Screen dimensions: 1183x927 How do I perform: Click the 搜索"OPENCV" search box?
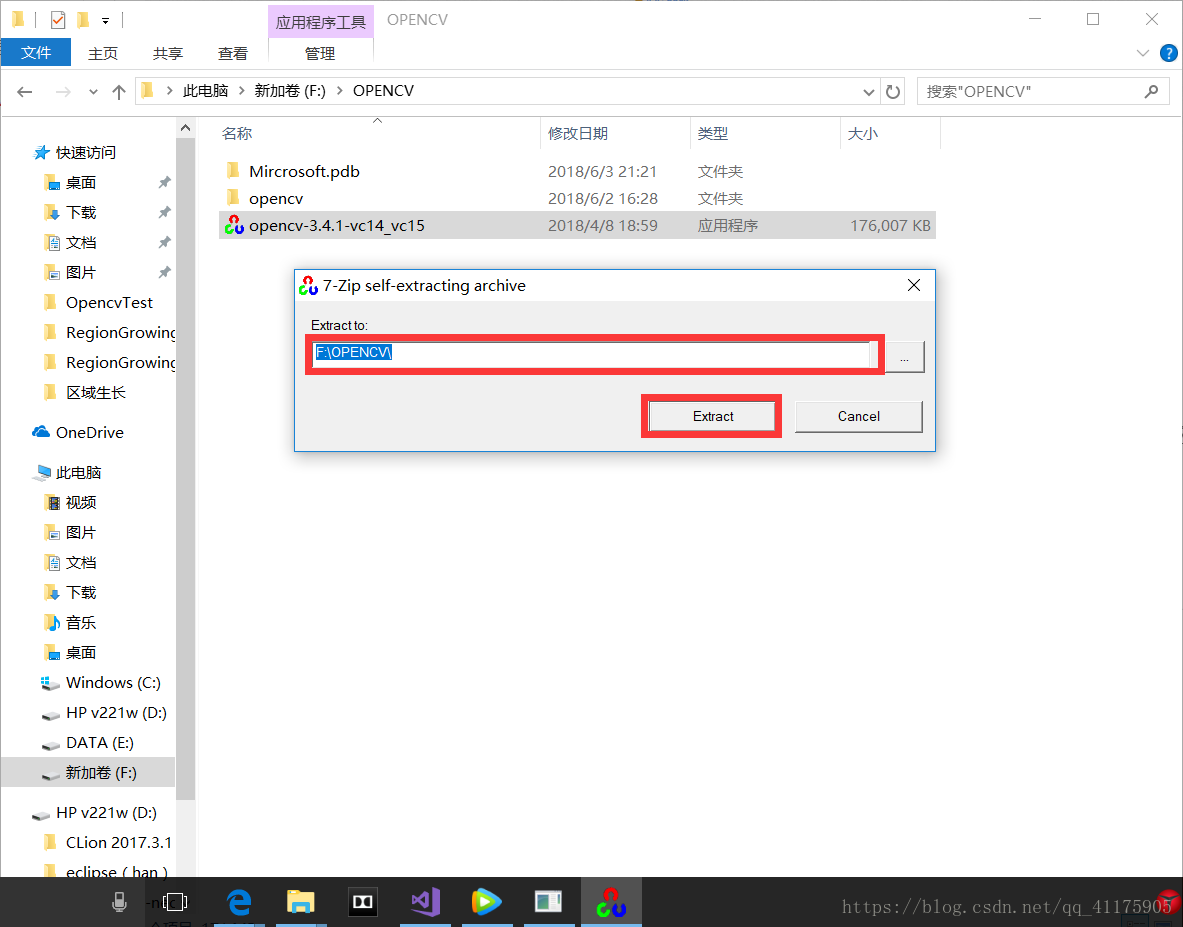[x=1031, y=92]
